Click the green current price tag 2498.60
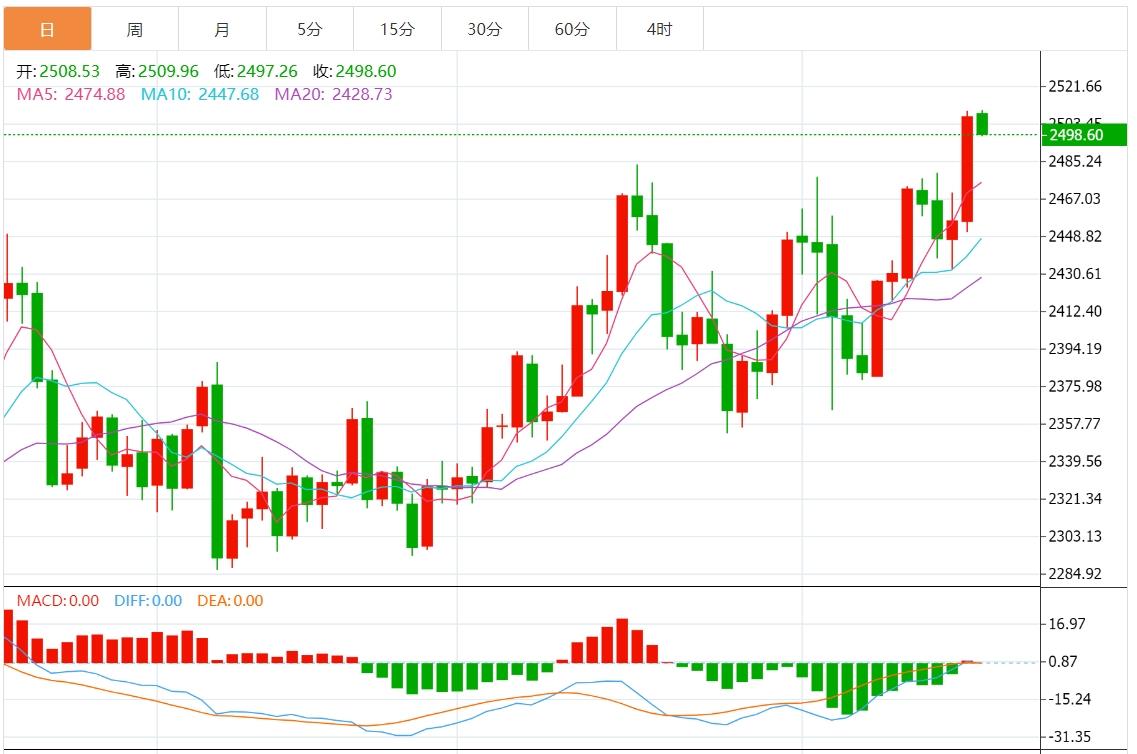The height and width of the screenshot is (754, 1137). tap(1074, 135)
